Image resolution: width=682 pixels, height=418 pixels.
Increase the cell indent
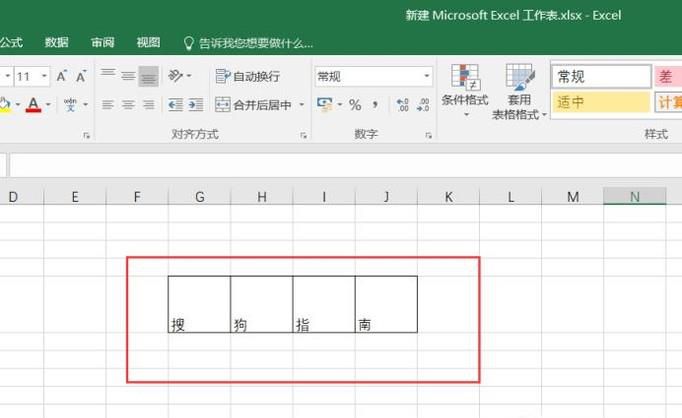click(x=195, y=105)
